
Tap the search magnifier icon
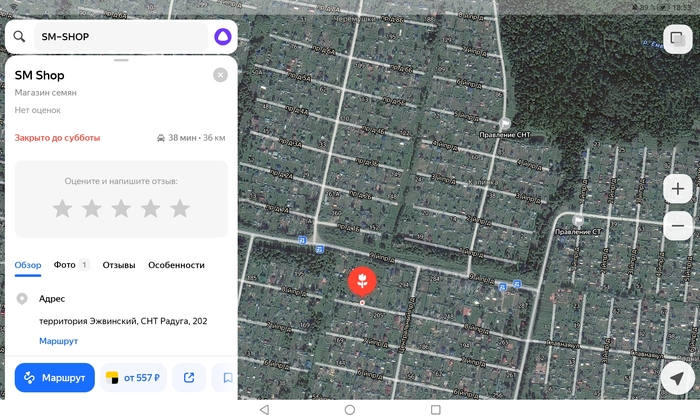(19, 37)
